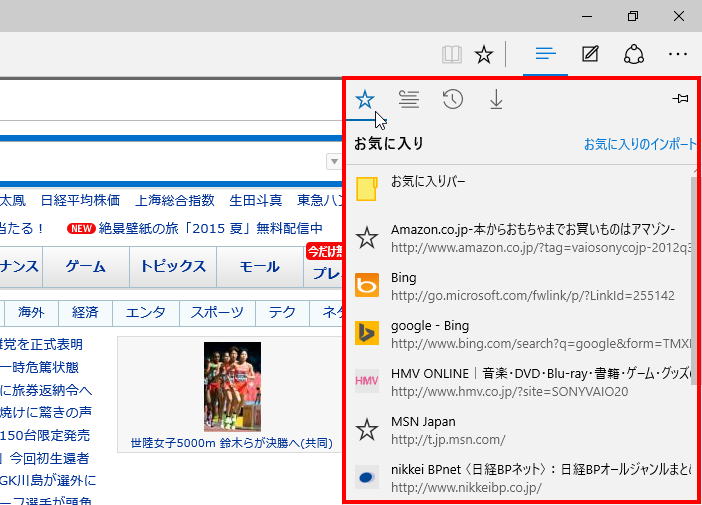Click the Share icon in toolbar
The width and height of the screenshot is (702, 505).
coord(633,54)
